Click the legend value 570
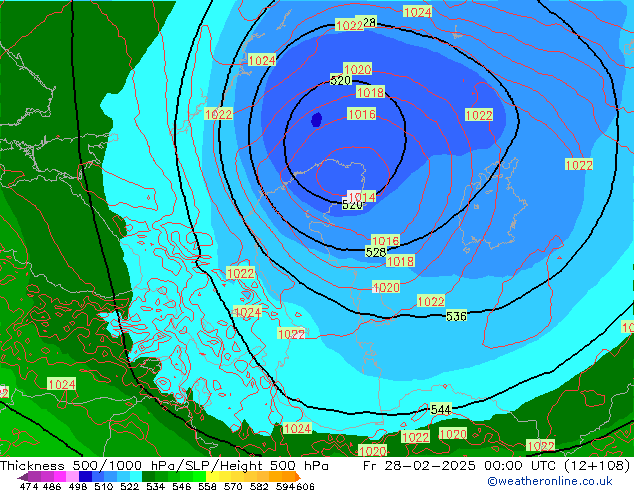The width and height of the screenshot is (634, 490). [x=233, y=486]
